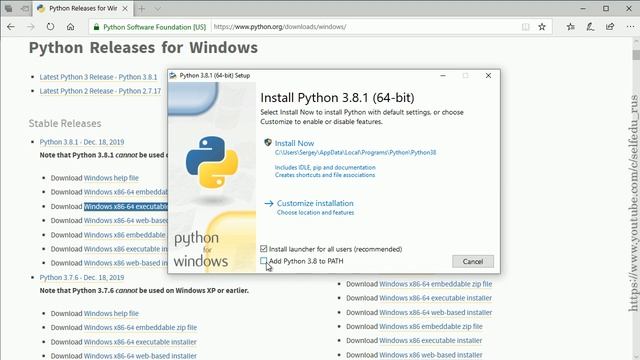Open Python 3.7.6 - Dec. 18, 2019 link

click(82, 278)
